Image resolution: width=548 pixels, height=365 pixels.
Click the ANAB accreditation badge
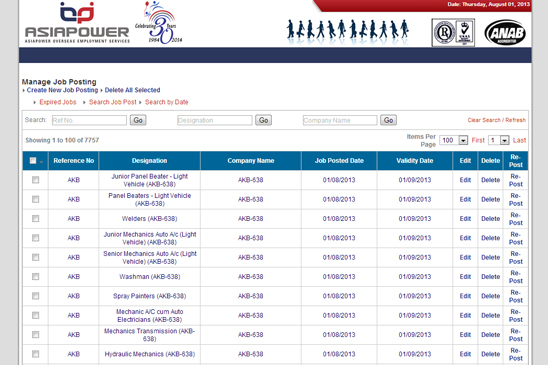505,33
